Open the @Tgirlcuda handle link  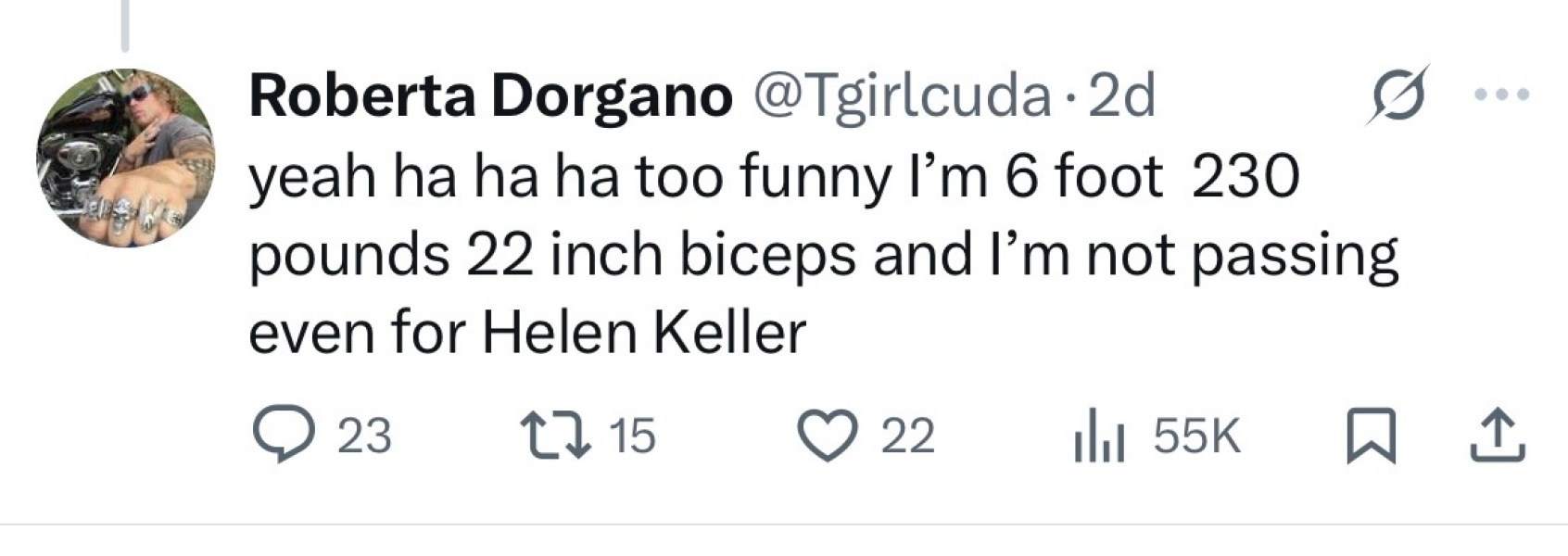click(904, 95)
